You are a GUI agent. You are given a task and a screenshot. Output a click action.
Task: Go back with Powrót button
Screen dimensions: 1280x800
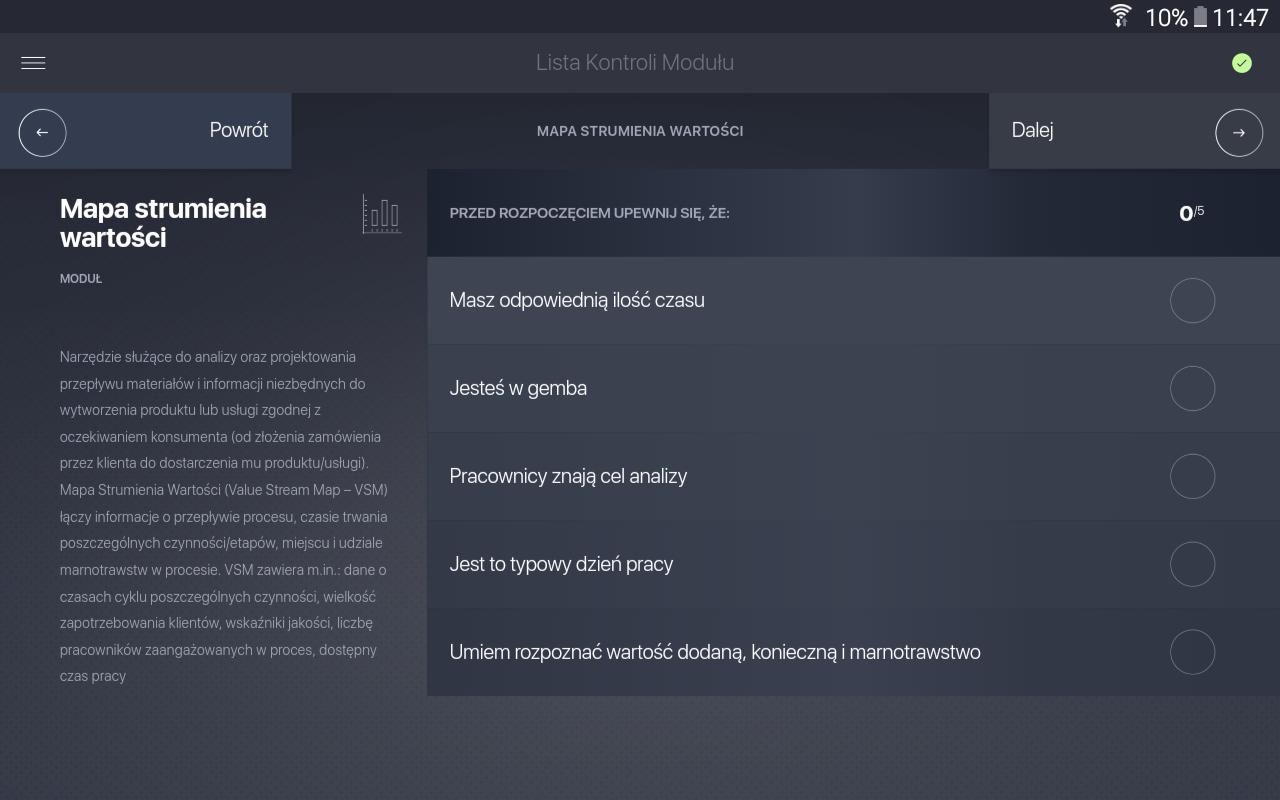pos(146,131)
